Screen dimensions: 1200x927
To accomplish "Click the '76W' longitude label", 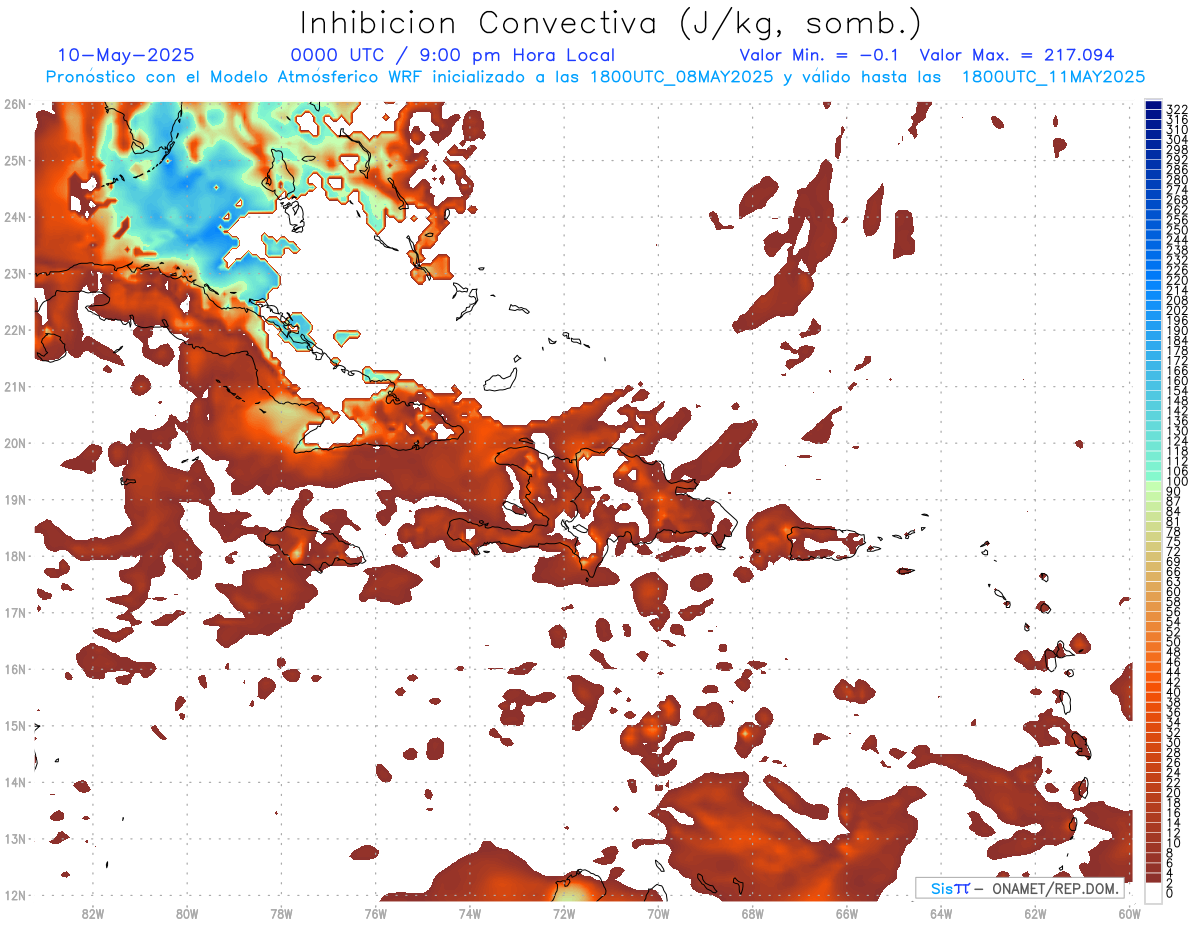I will (376, 913).
